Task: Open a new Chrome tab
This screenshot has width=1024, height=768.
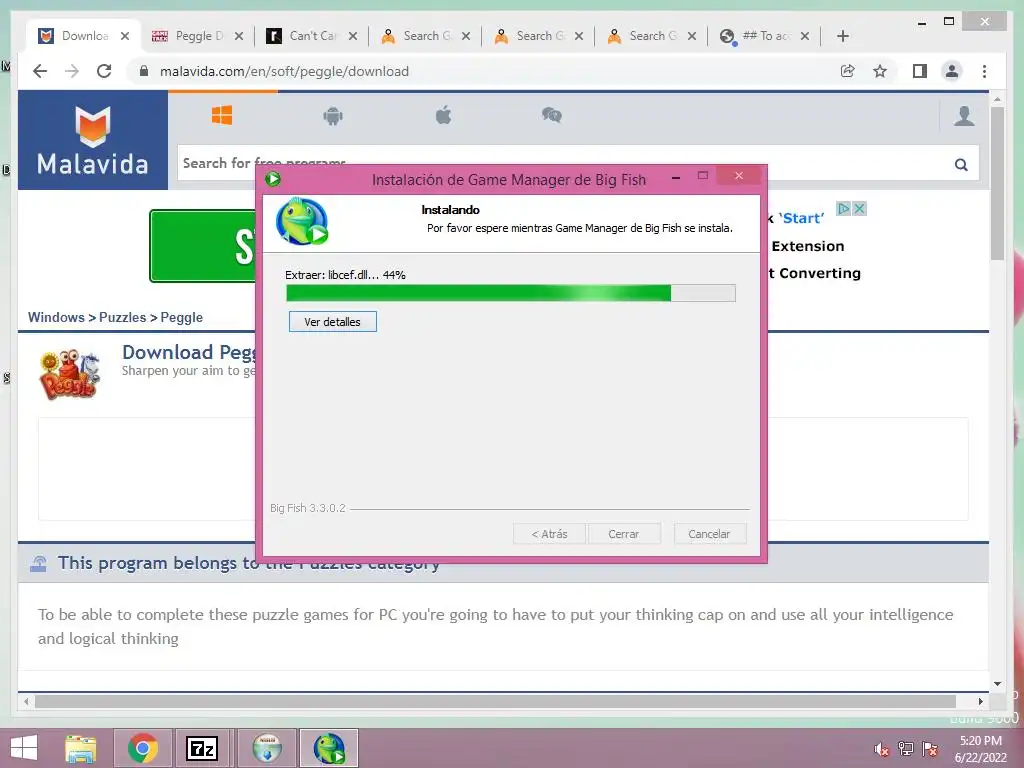Action: (842, 36)
